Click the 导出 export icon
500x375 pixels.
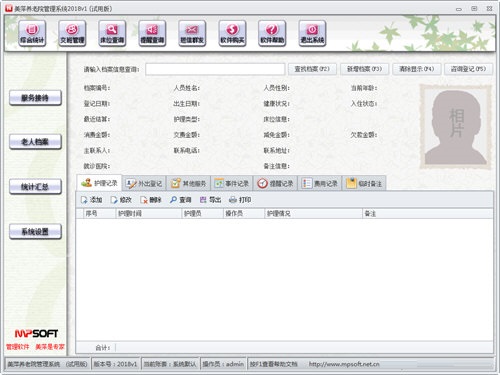tap(210, 200)
